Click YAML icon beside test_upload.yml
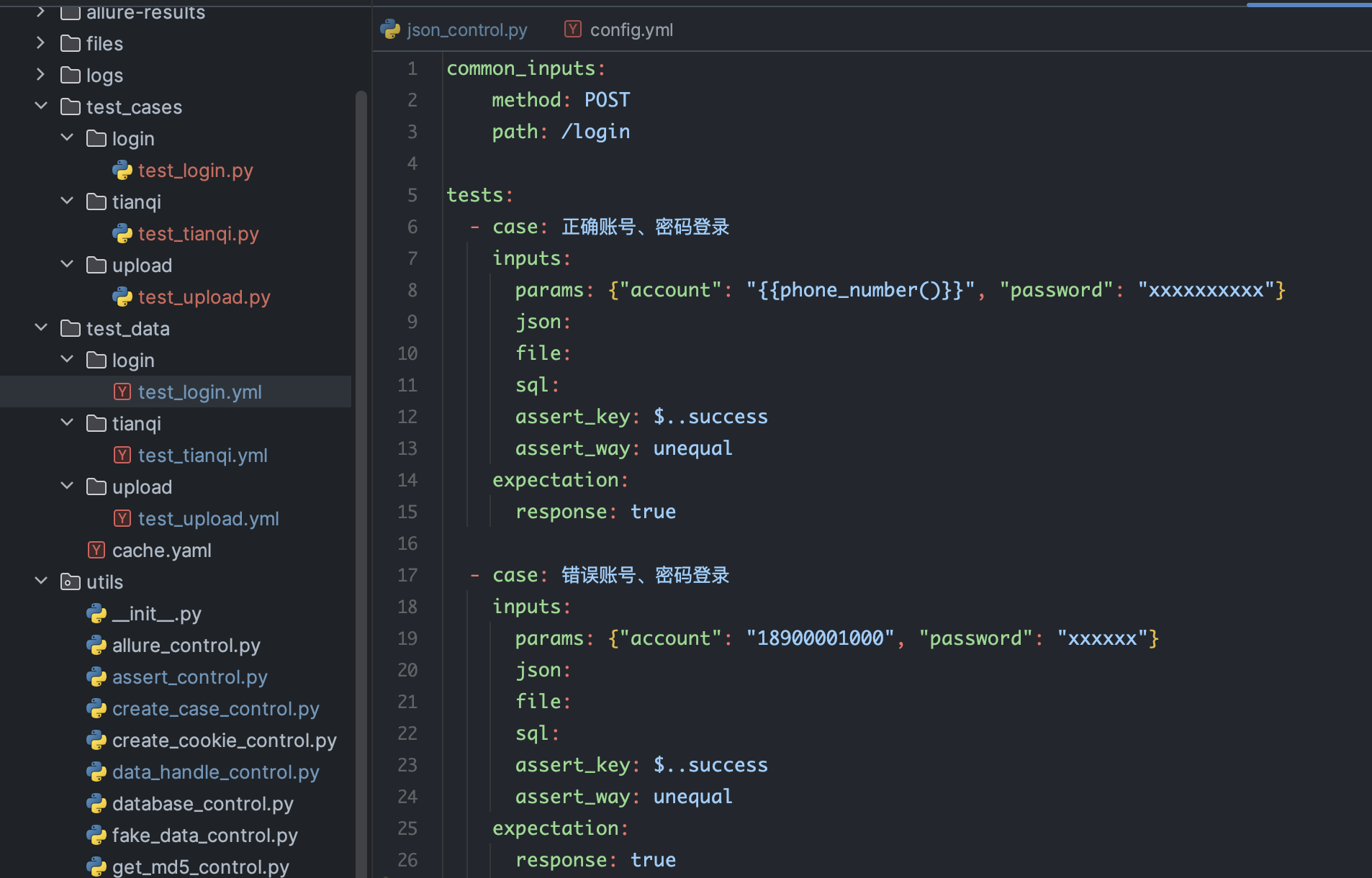 pos(122,518)
